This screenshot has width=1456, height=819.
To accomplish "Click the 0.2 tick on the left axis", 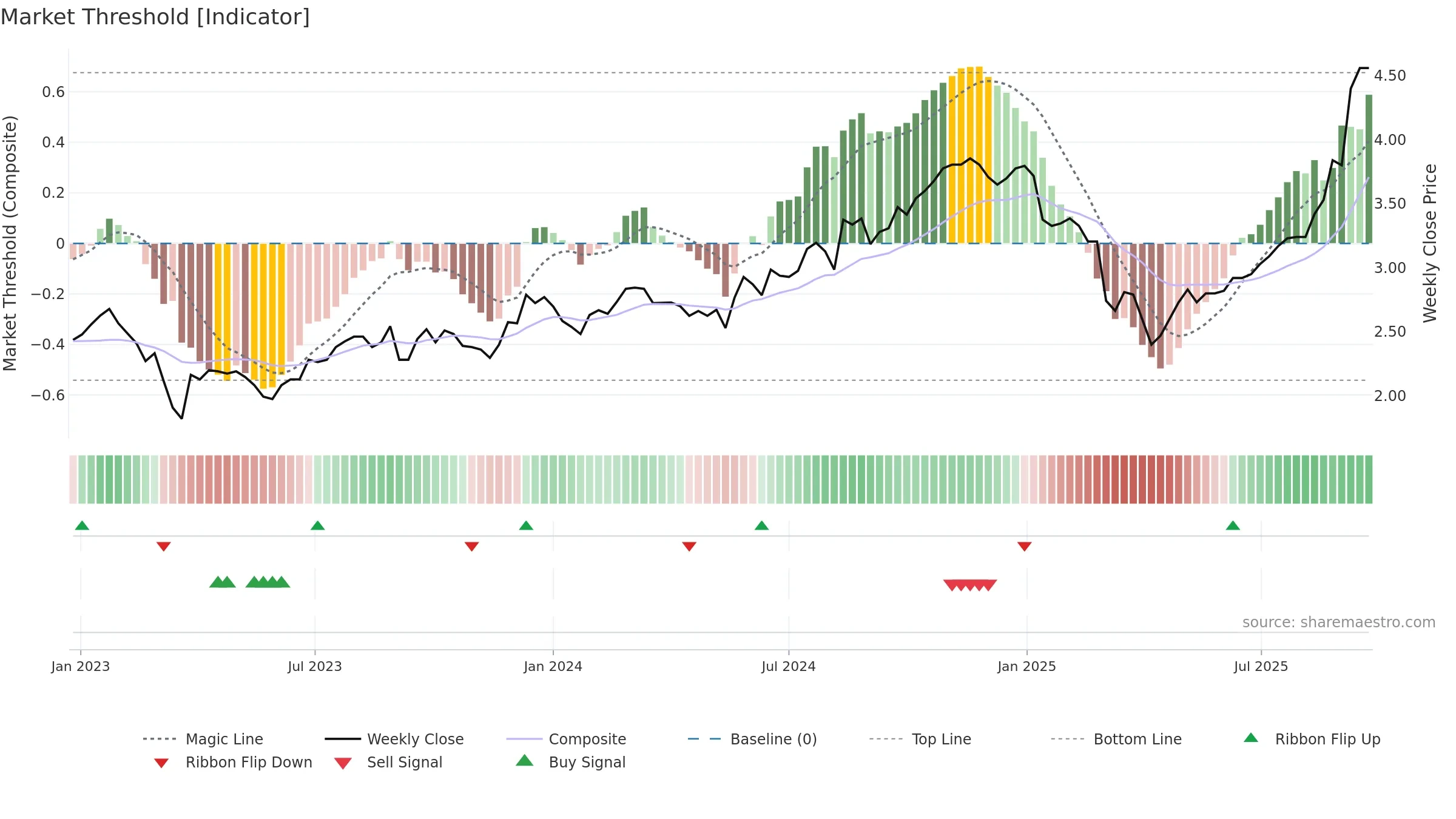I will [x=53, y=192].
